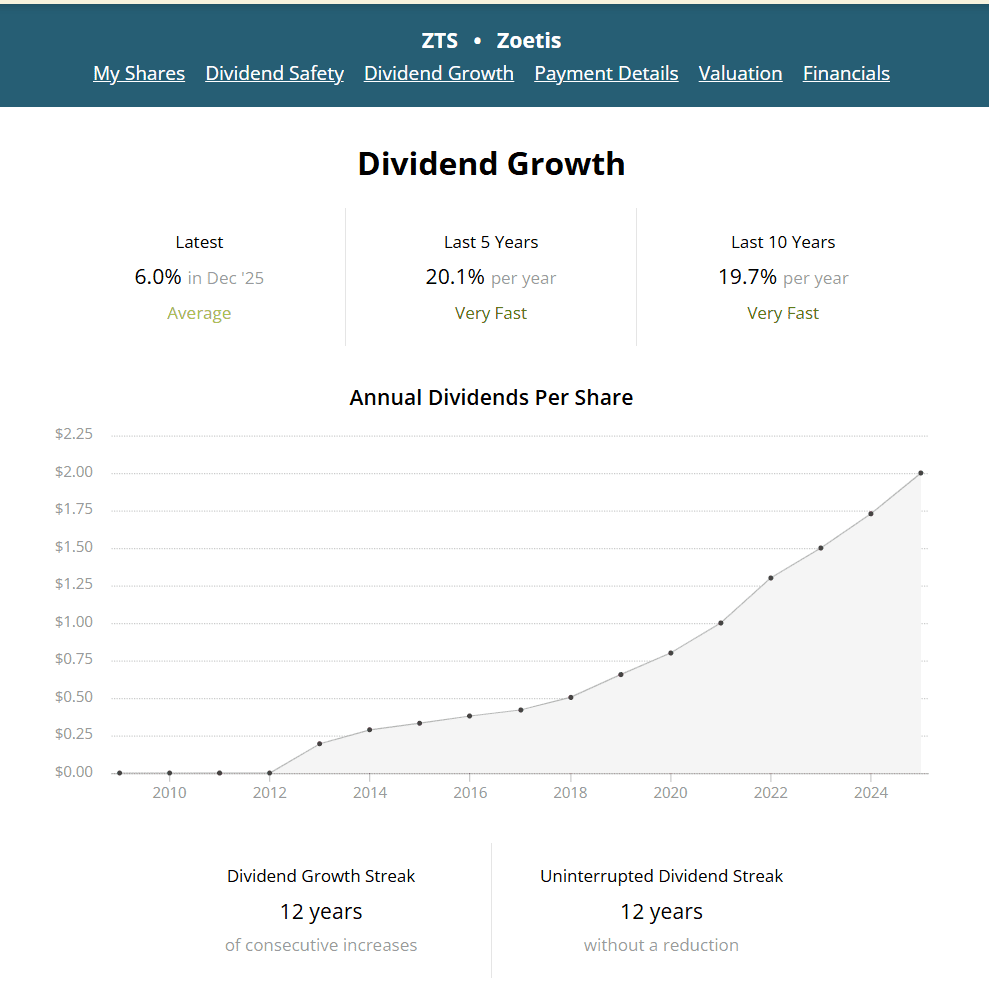Click Very Fast under Last 5 Years
Image resolution: width=989 pixels, height=1003 pixels.
click(491, 313)
